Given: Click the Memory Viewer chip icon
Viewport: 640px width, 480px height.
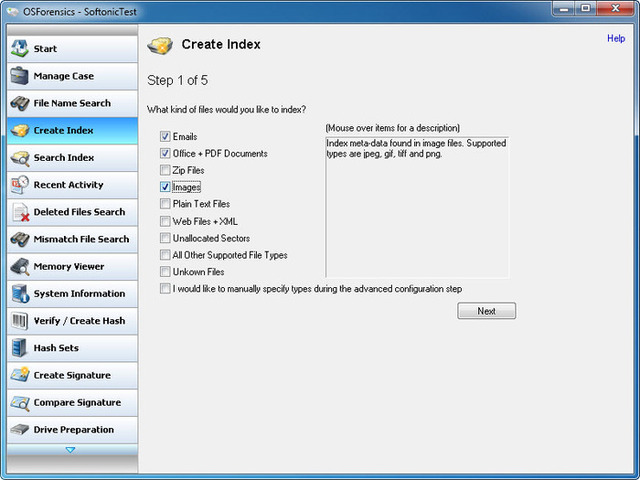Looking at the screenshot, I should click(x=20, y=267).
